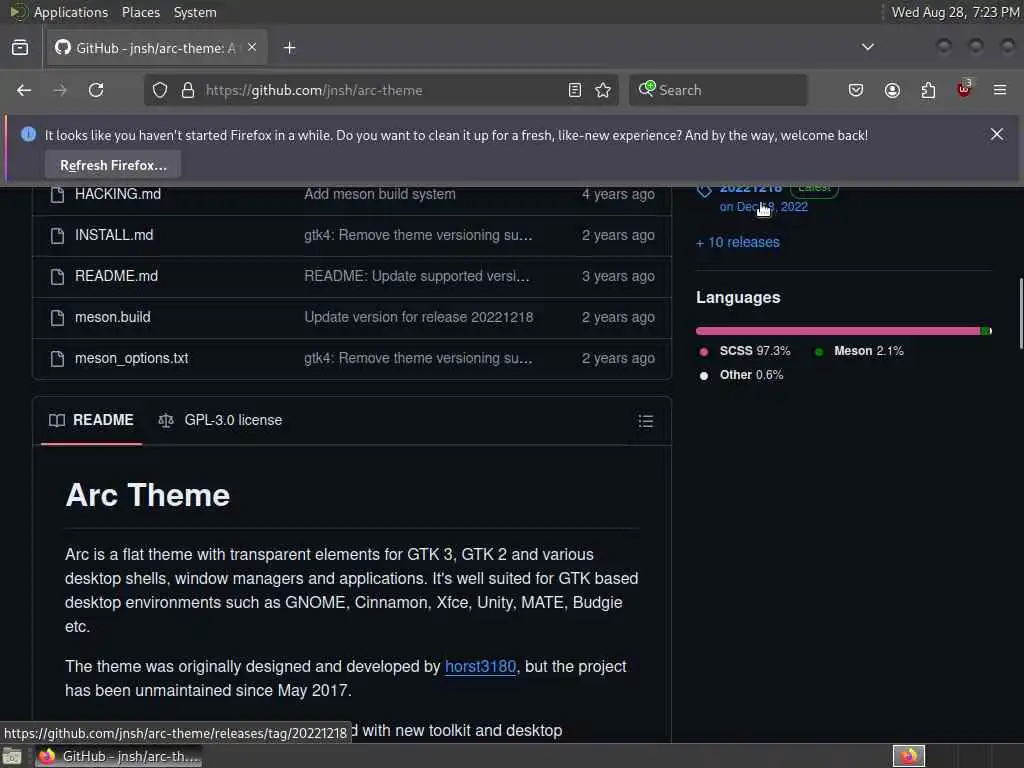Open release date 'on Dec 18, 2022' link
The height and width of the screenshot is (768, 1024).
pos(763,207)
